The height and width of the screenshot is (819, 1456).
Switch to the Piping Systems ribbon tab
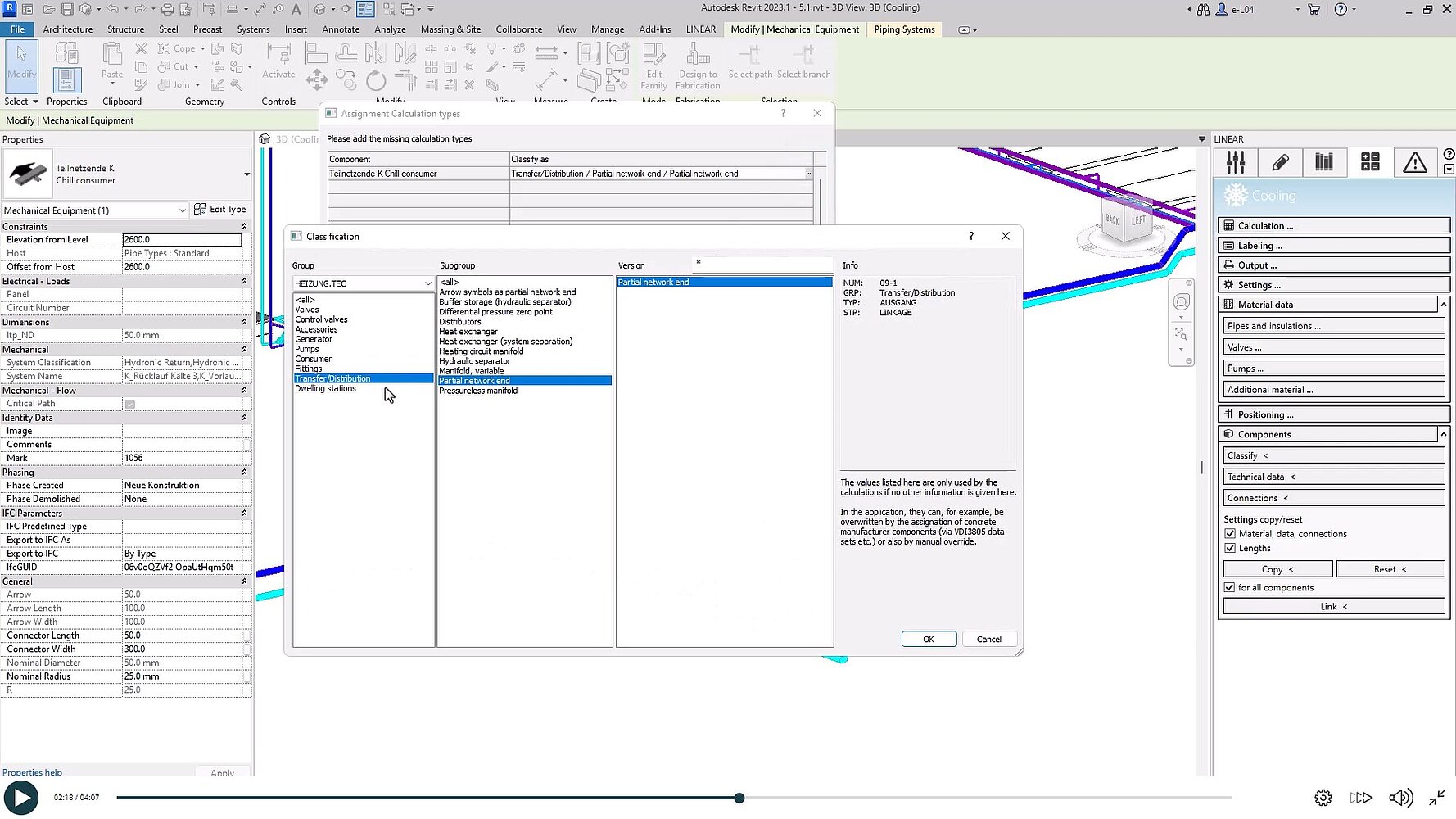tap(903, 29)
